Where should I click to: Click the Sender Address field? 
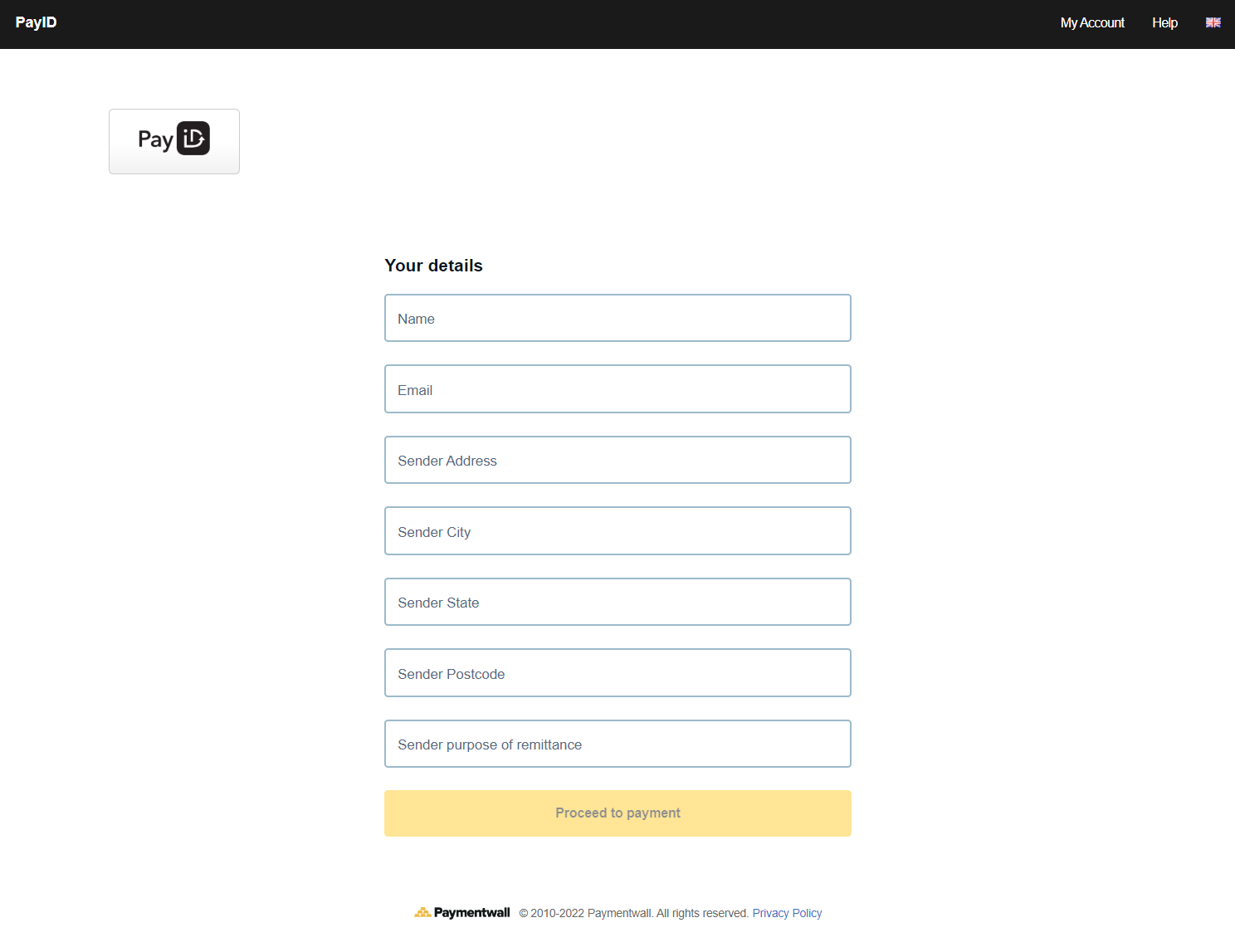pos(617,460)
